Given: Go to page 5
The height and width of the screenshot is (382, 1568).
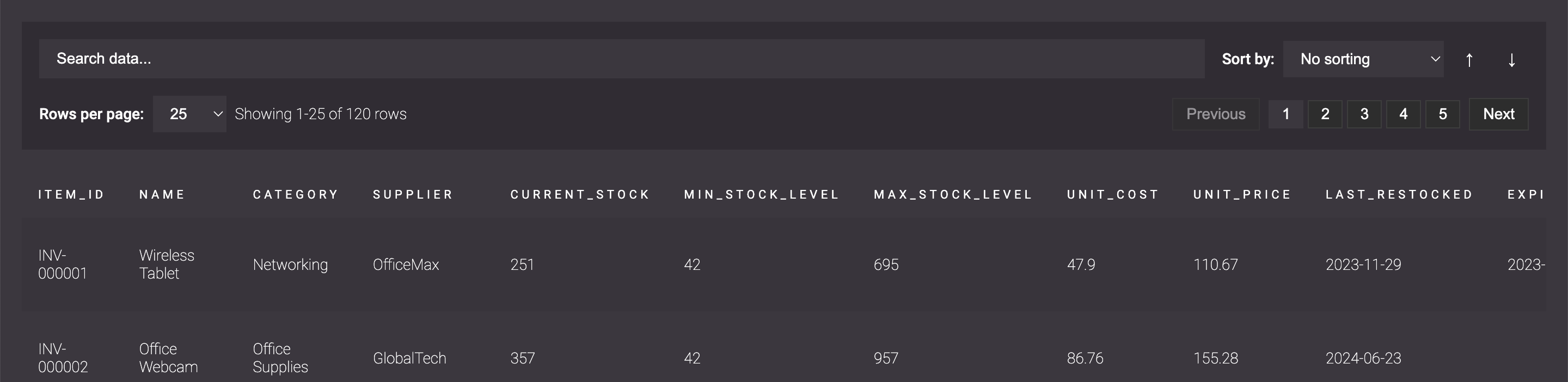Looking at the screenshot, I should (x=1442, y=114).
